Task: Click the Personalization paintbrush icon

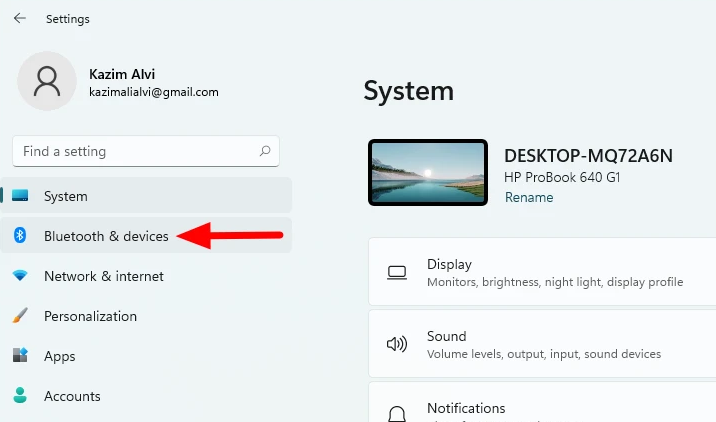Action: point(20,316)
